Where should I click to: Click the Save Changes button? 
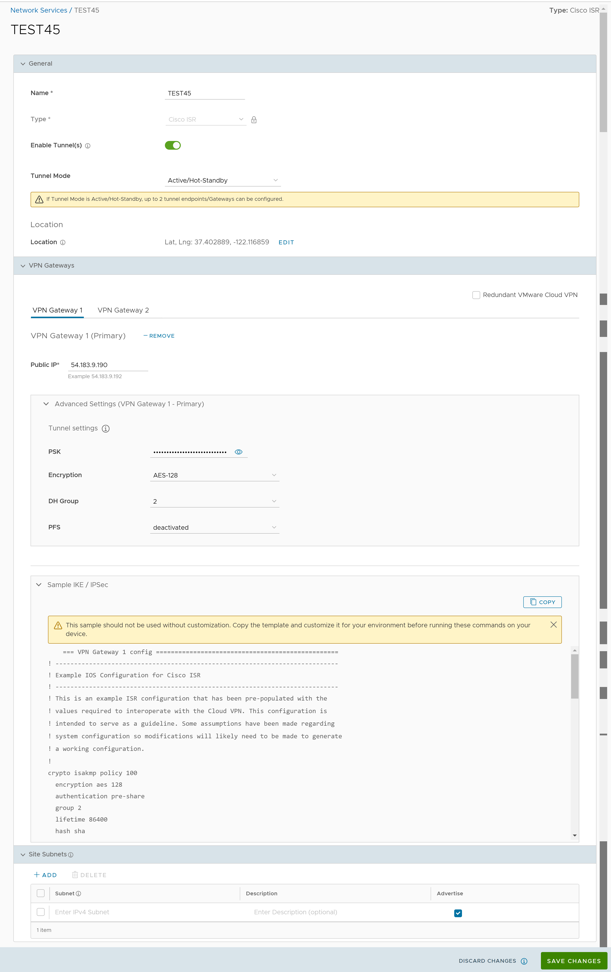(573, 961)
